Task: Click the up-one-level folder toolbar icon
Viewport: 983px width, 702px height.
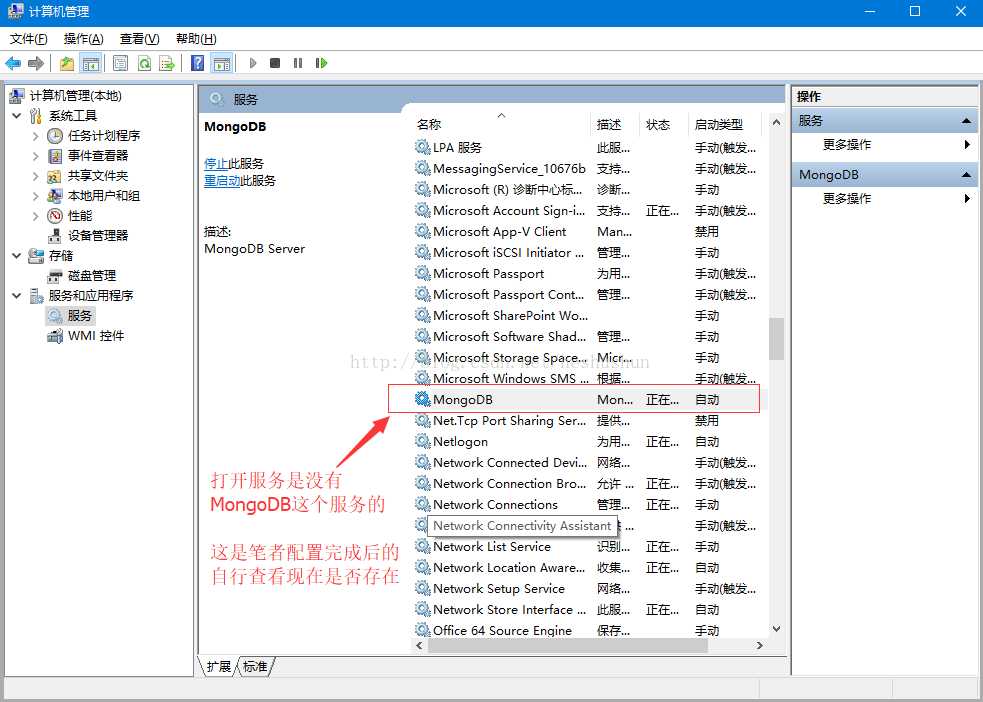Action: 66,63
